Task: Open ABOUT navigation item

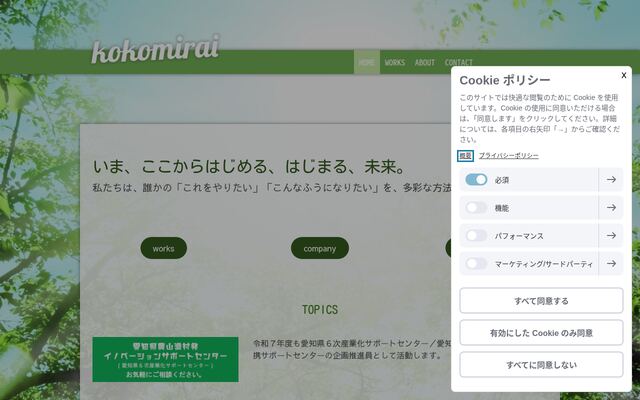Action: click(425, 62)
